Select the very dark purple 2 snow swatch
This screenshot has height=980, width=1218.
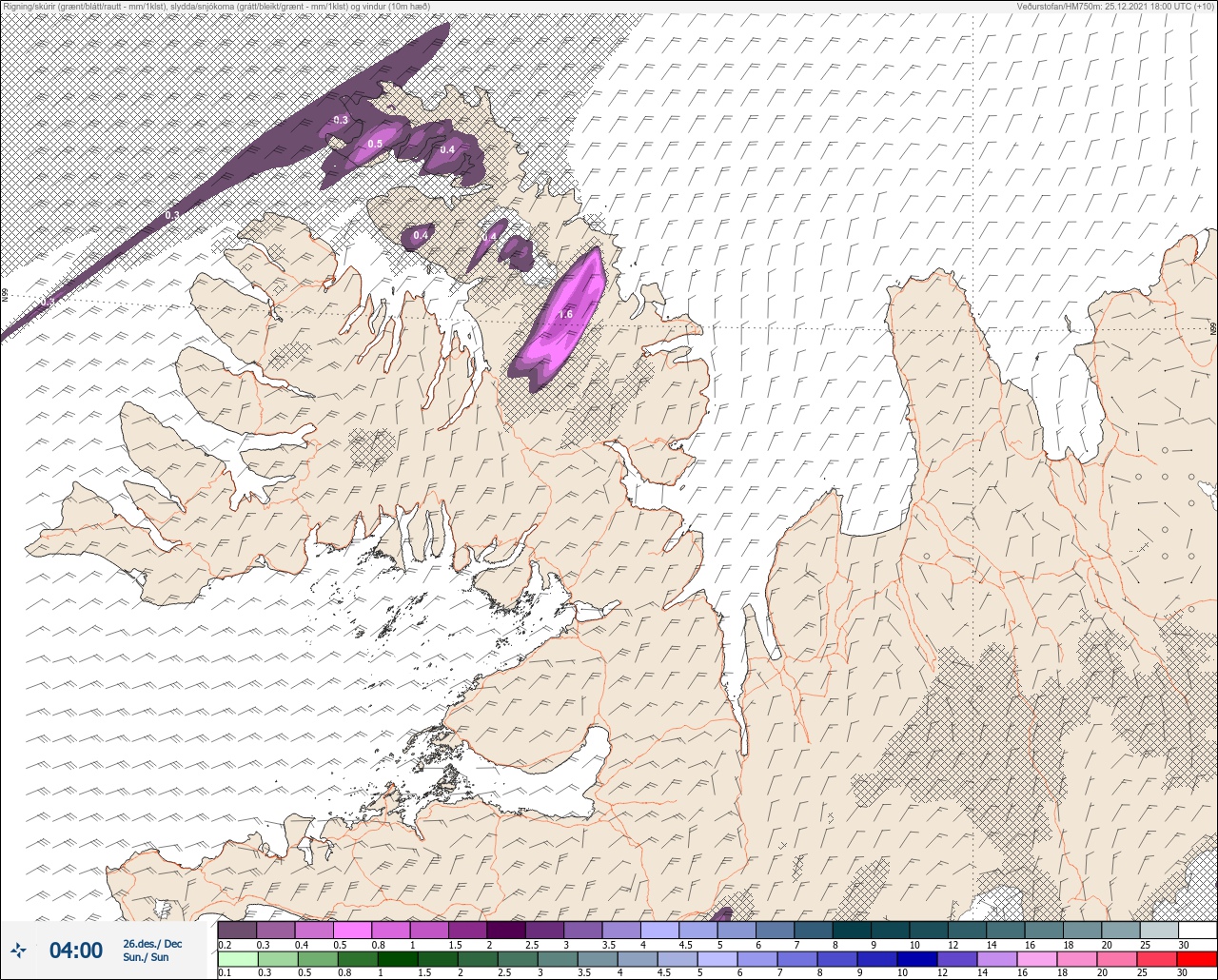(506, 930)
